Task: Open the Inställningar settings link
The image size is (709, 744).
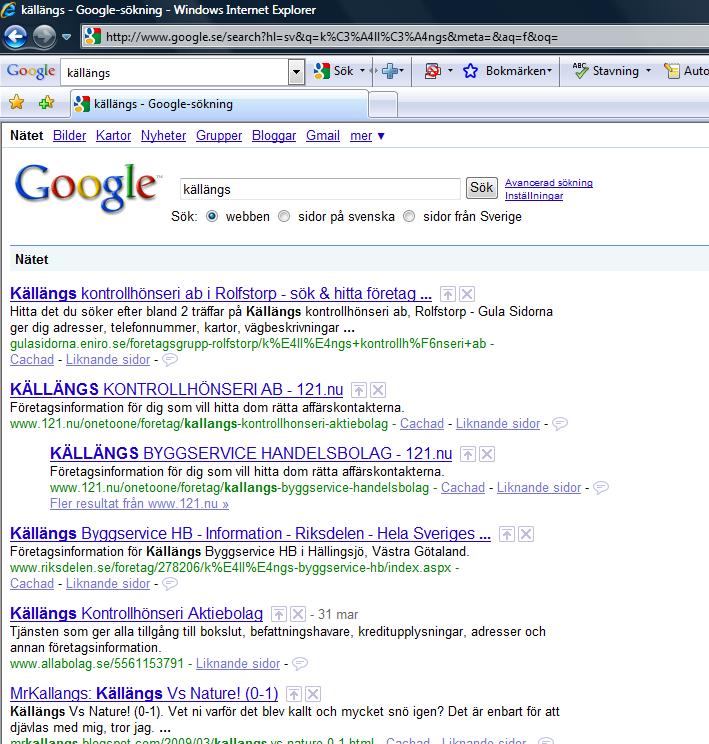Action: click(534, 195)
